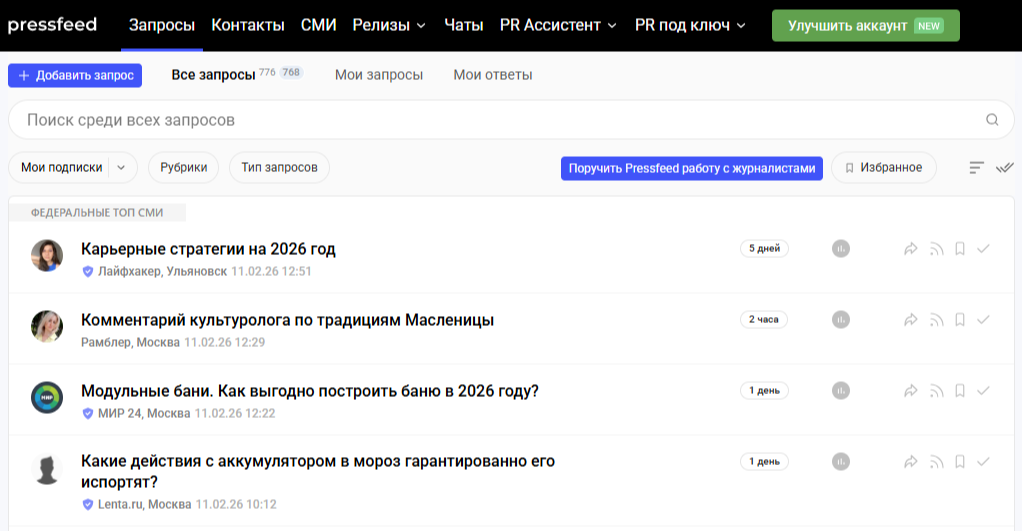
Task: Click the pressfeed logo
Action: [x=52, y=25]
